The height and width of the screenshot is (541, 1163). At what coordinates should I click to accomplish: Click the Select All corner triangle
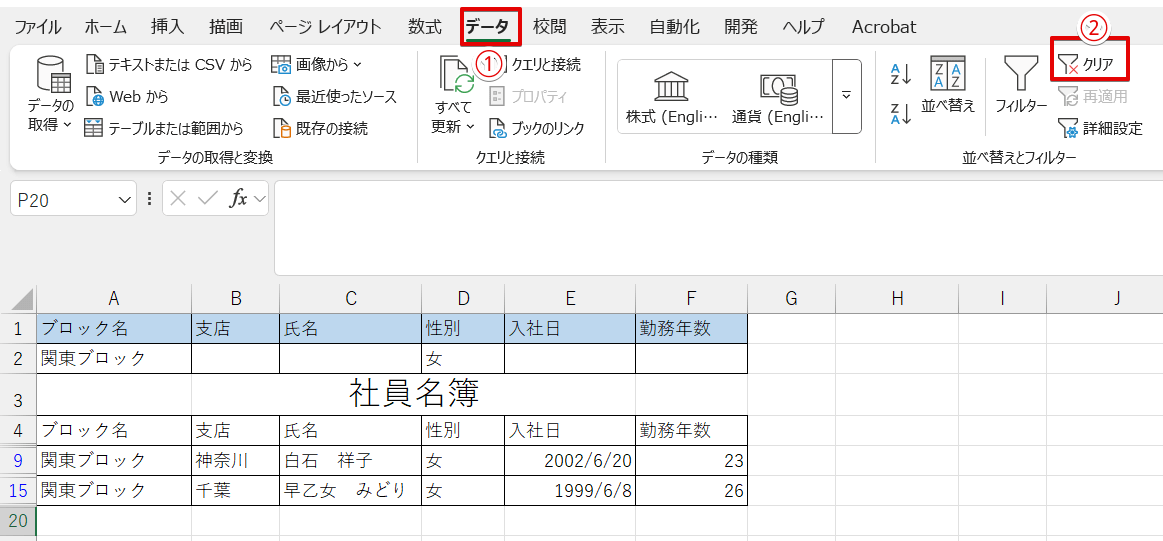click(23, 300)
